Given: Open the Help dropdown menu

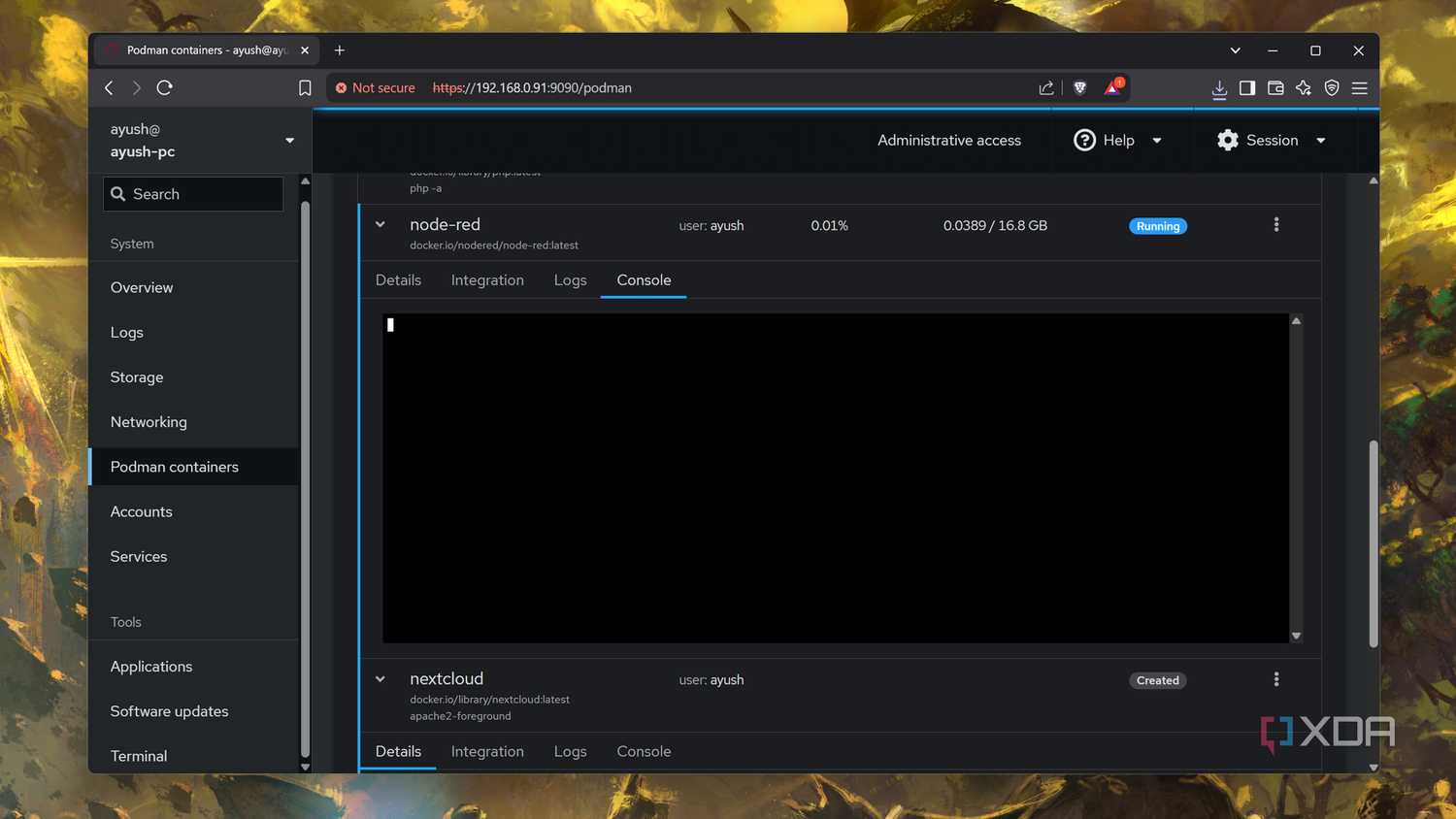Looking at the screenshot, I should pos(1118,141).
